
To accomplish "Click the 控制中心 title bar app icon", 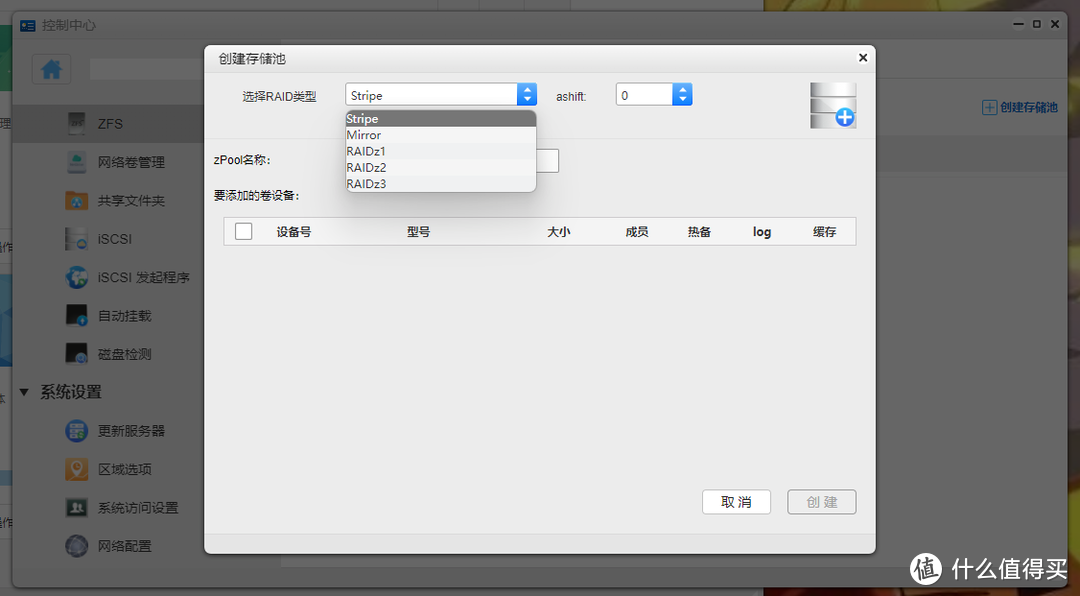I will click(28, 25).
